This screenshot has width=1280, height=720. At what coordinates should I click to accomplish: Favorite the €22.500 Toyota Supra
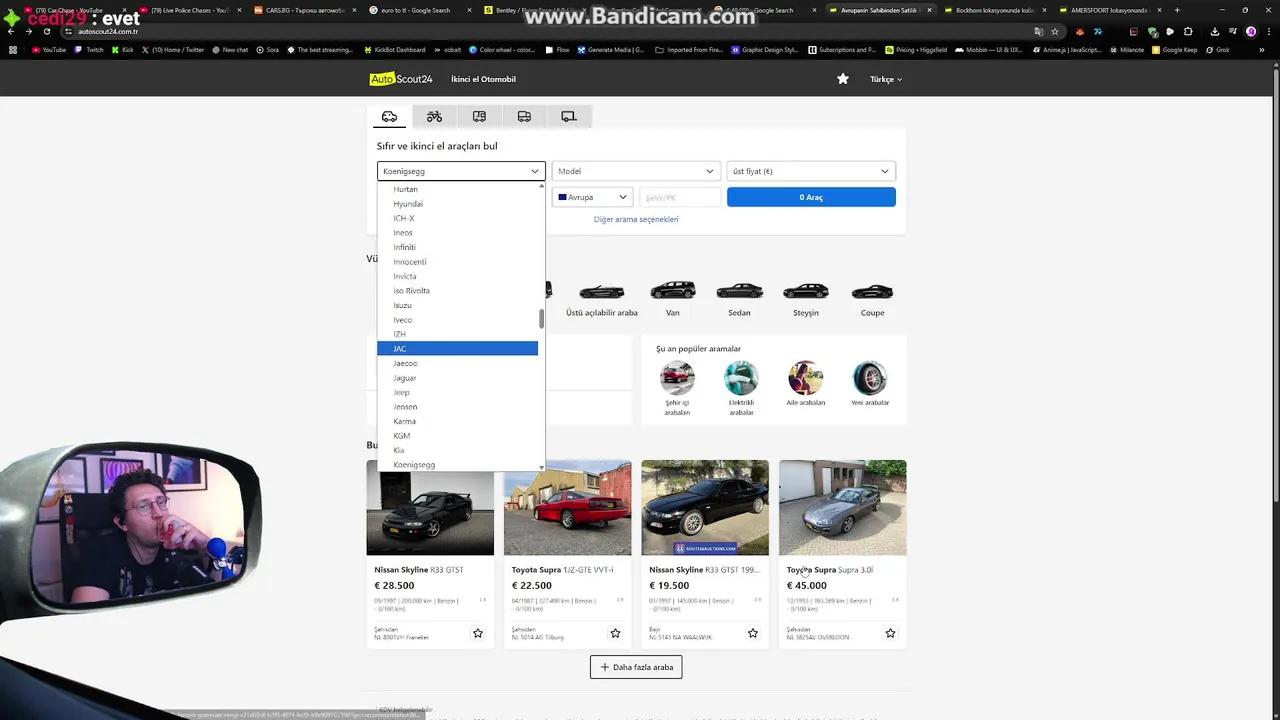pyautogui.click(x=615, y=633)
